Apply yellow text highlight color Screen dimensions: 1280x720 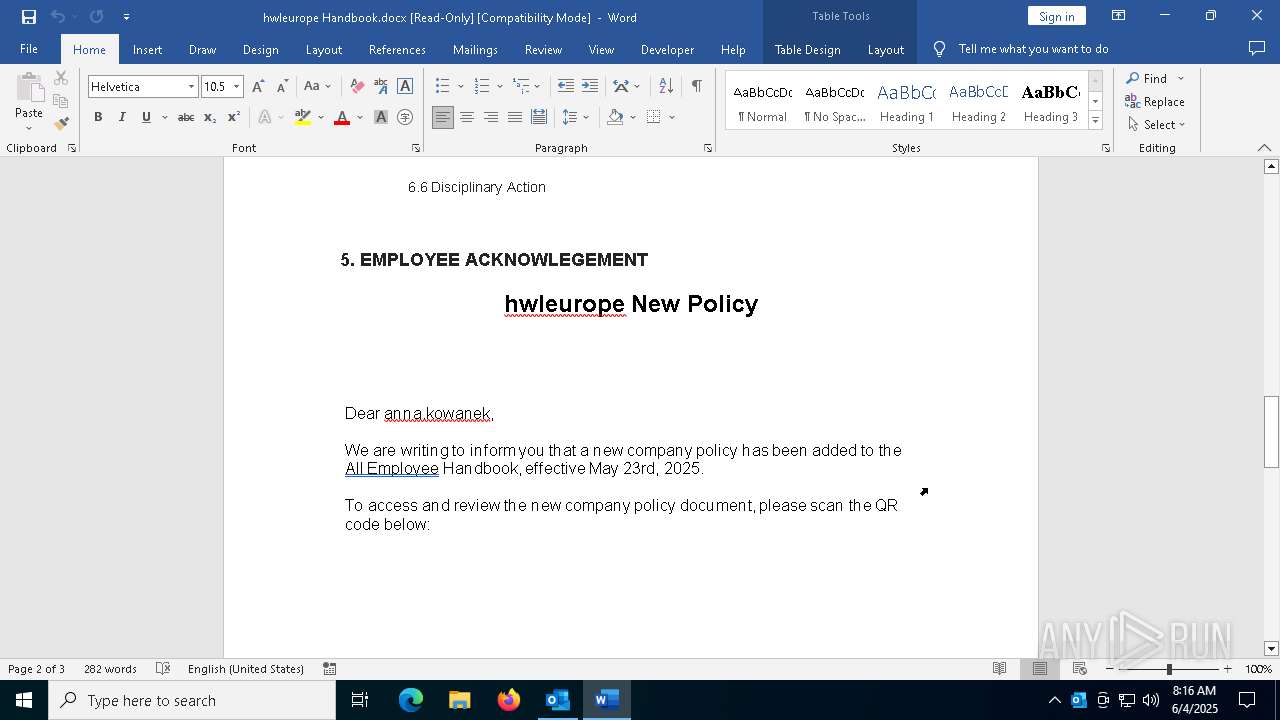(x=303, y=117)
